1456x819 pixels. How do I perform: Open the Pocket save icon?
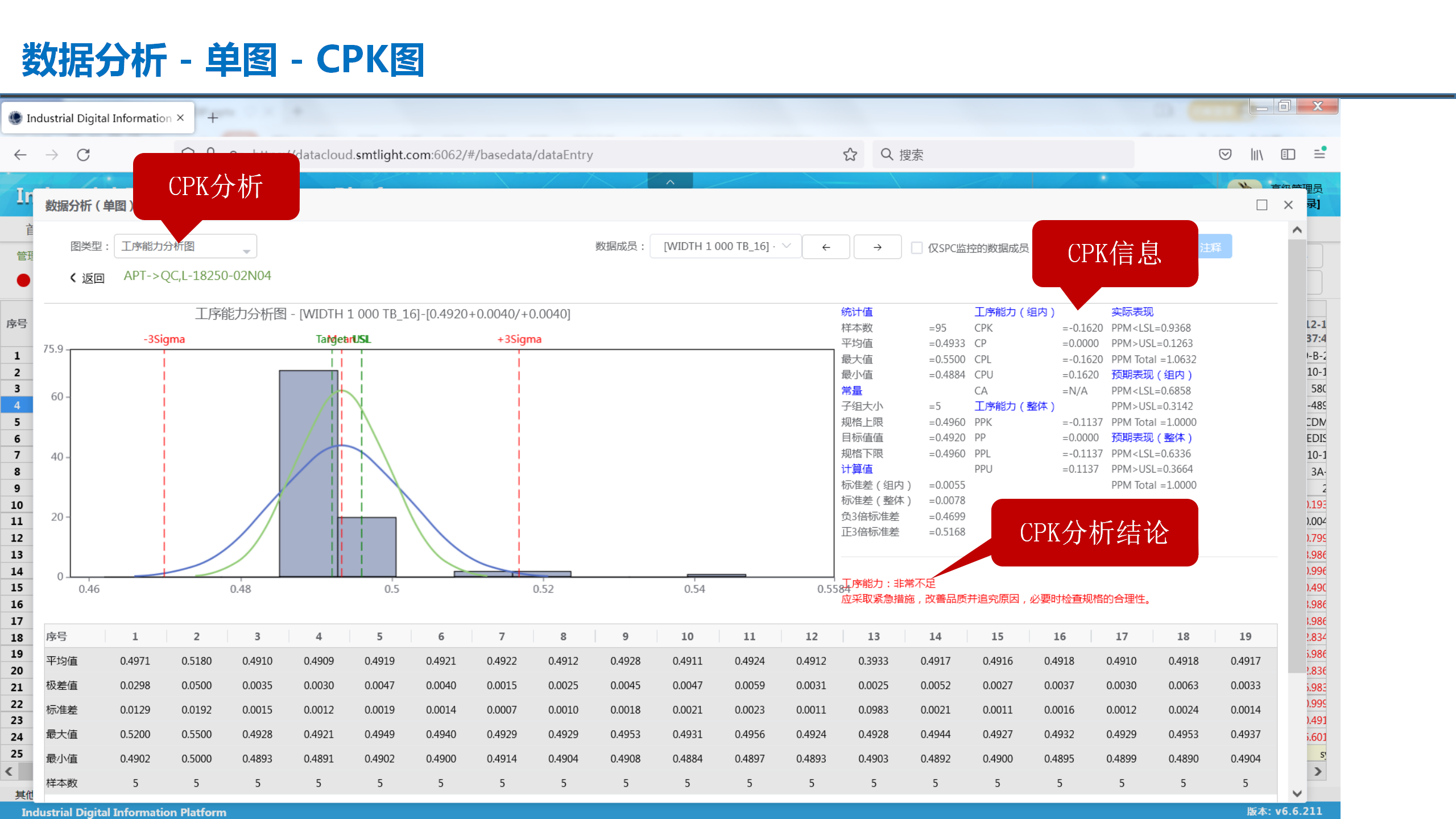[1225, 155]
